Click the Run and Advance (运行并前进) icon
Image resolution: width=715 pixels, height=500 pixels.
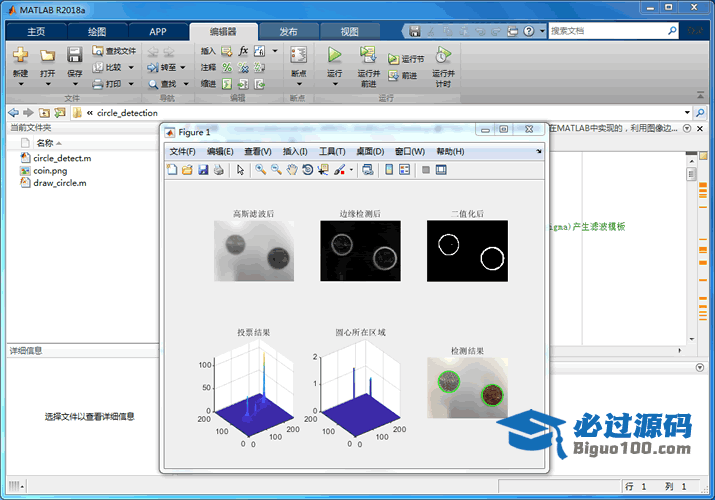[x=367, y=55]
